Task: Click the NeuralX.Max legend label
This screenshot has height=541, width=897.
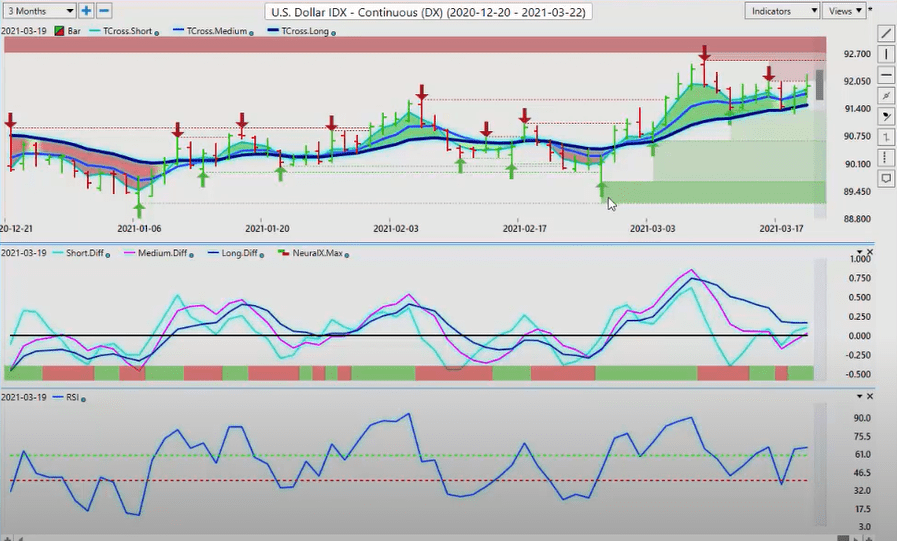Action: tap(317, 253)
